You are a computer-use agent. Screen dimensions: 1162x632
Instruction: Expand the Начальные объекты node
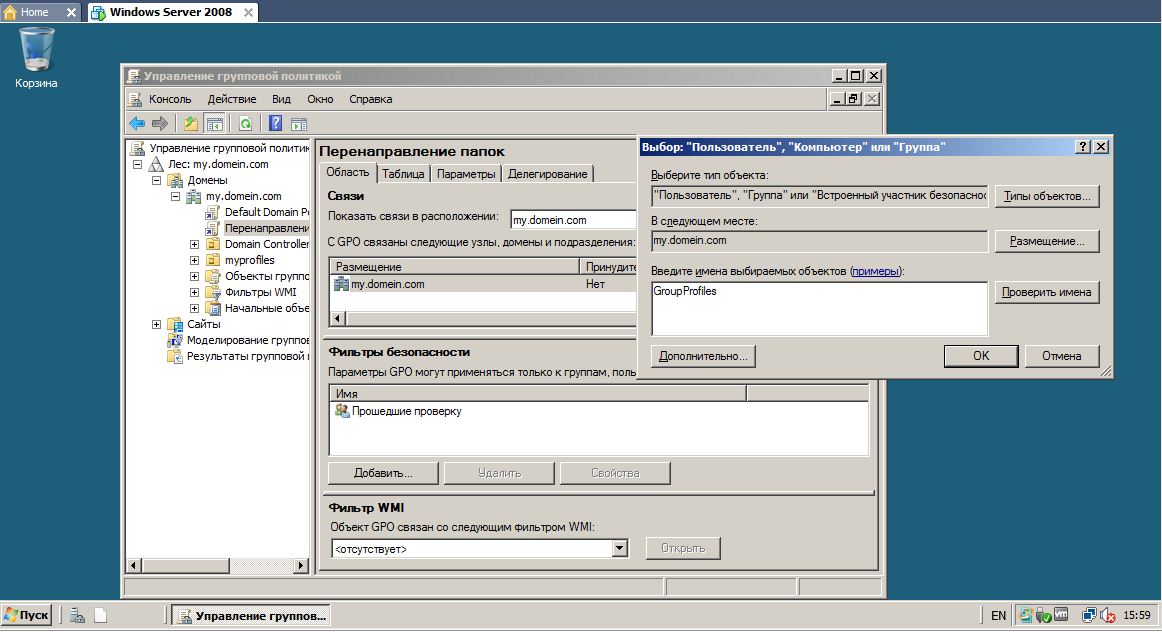pos(194,308)
